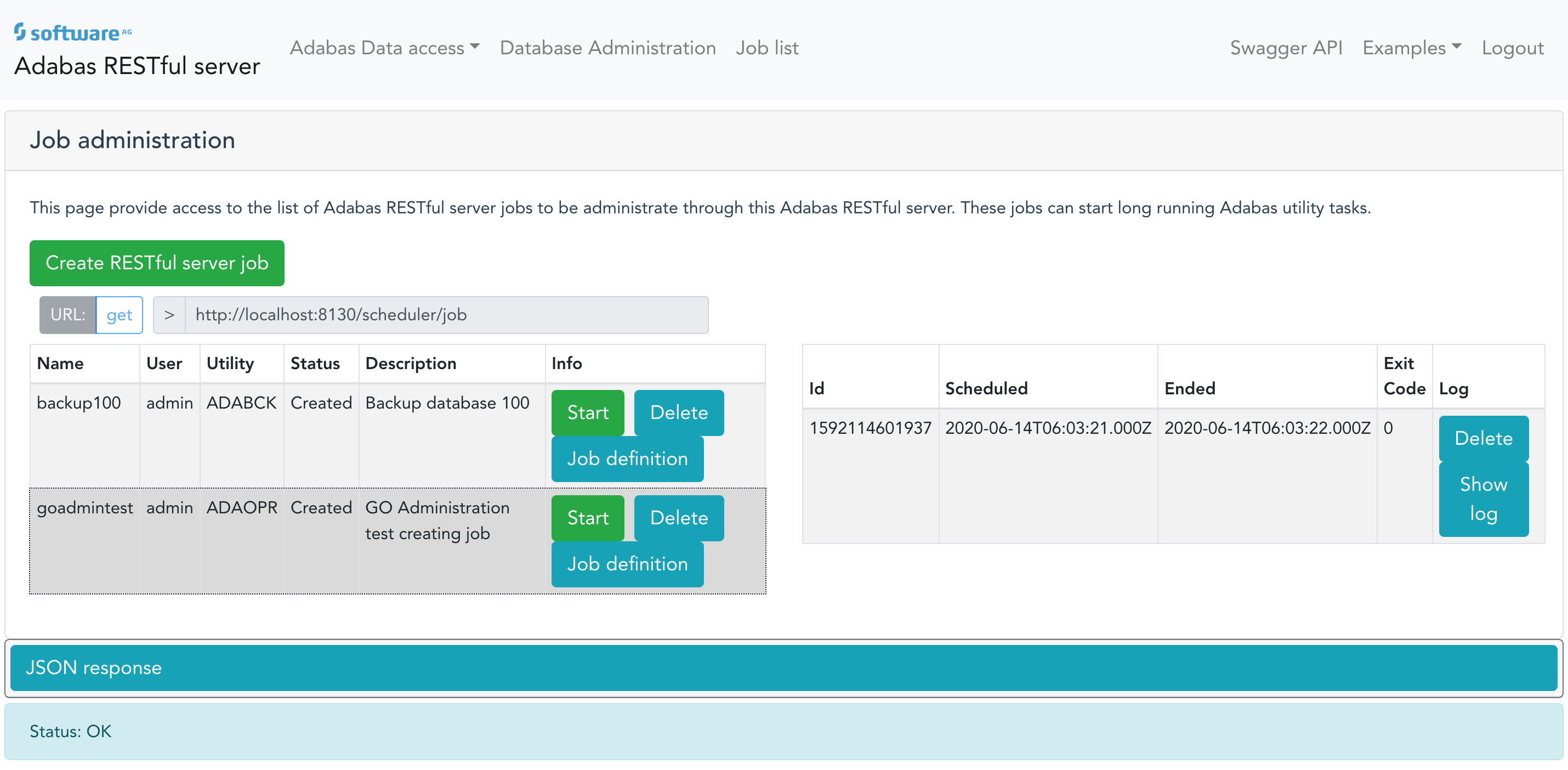The image size is (1568, 770).
Task: Start the backup100 job
Action: (587, 412)
